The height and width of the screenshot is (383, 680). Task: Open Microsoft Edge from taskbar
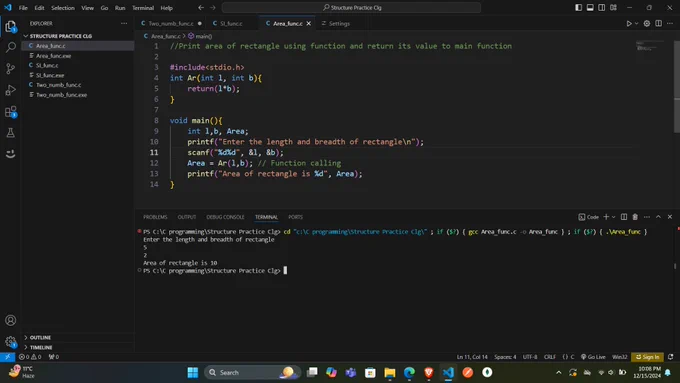click(x=409, y=372)
